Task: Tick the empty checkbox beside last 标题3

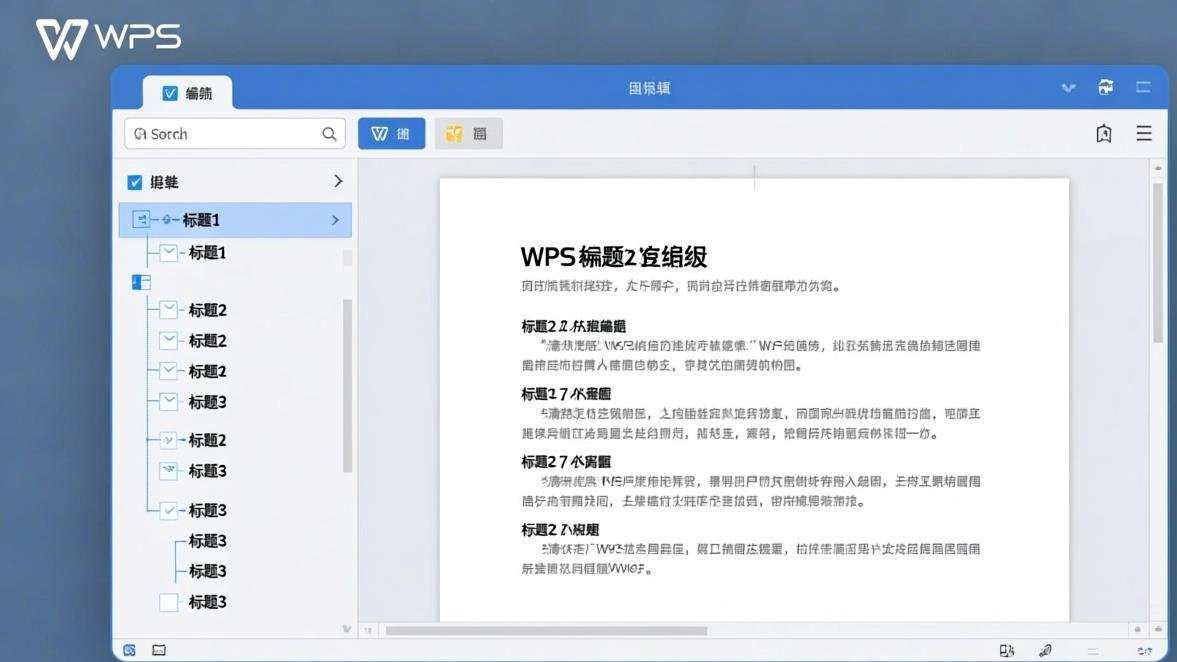Action: coord(169,602)
